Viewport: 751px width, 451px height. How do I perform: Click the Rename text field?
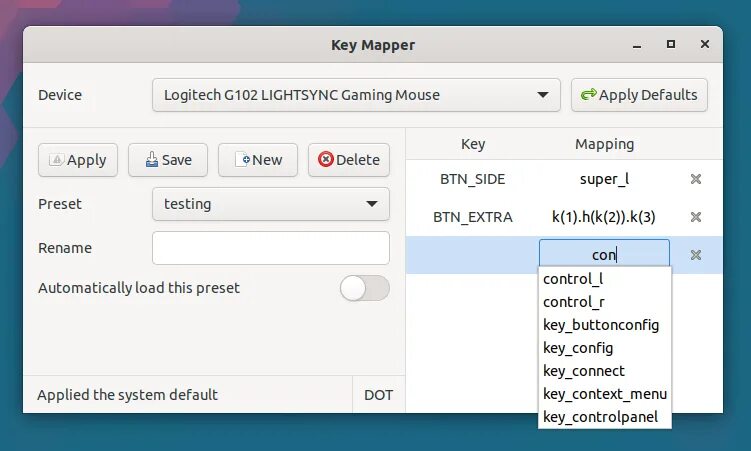click(x=271, y=248)
